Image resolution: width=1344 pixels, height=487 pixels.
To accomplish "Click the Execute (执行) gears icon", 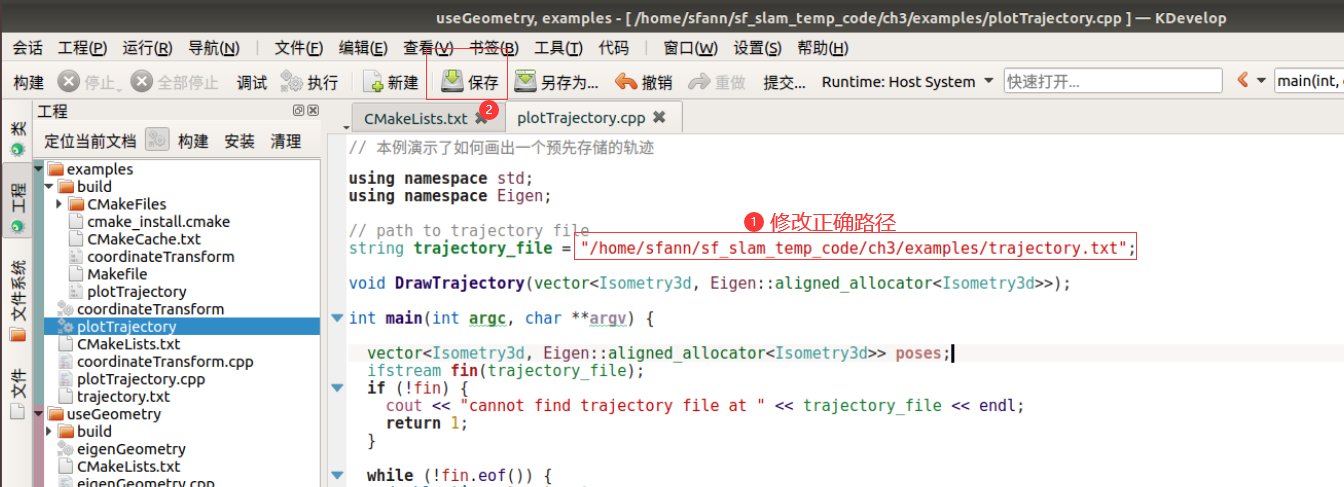I will pyautogui.click(x=291, y=82).
